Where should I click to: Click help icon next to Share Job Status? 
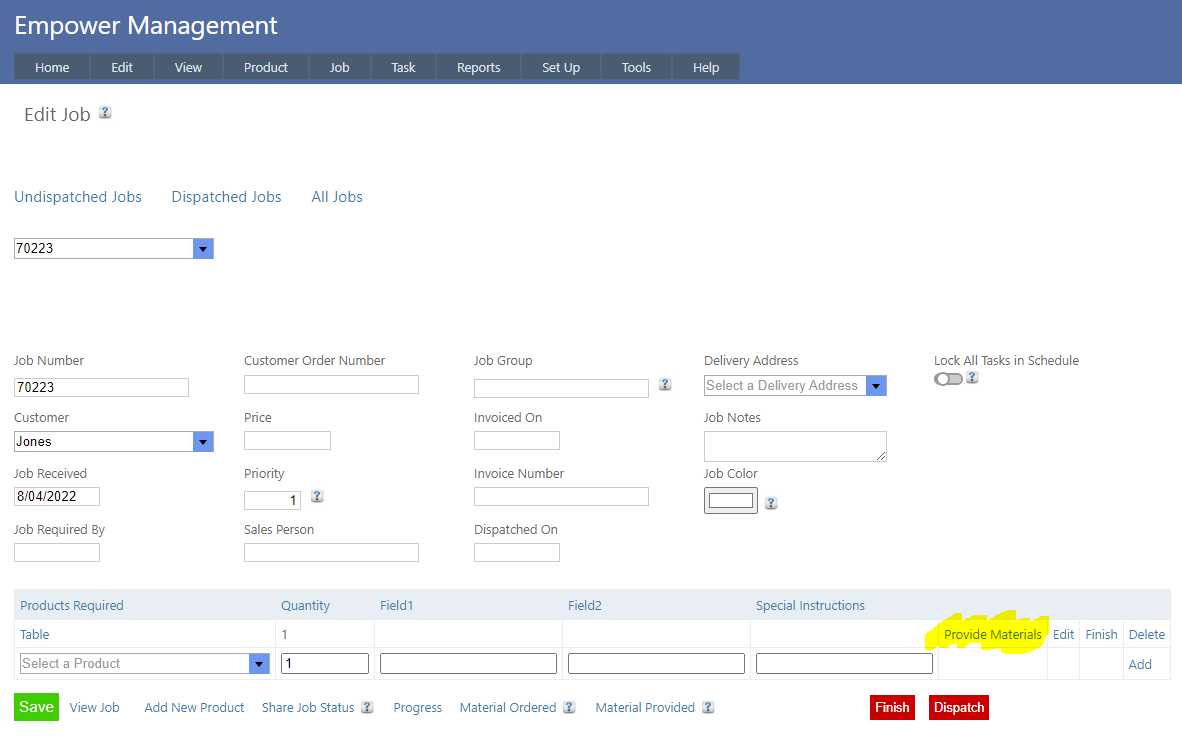(x=367, y=707)
